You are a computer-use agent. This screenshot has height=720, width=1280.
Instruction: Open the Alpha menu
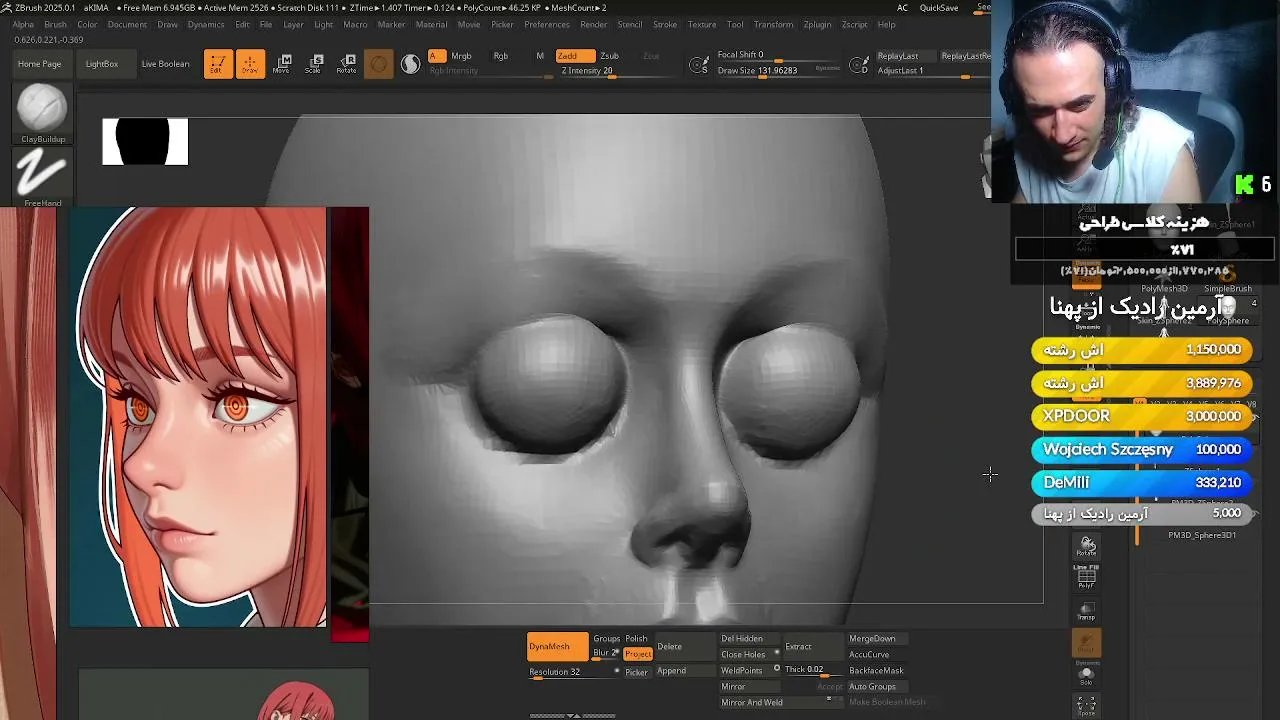point(22,24)
